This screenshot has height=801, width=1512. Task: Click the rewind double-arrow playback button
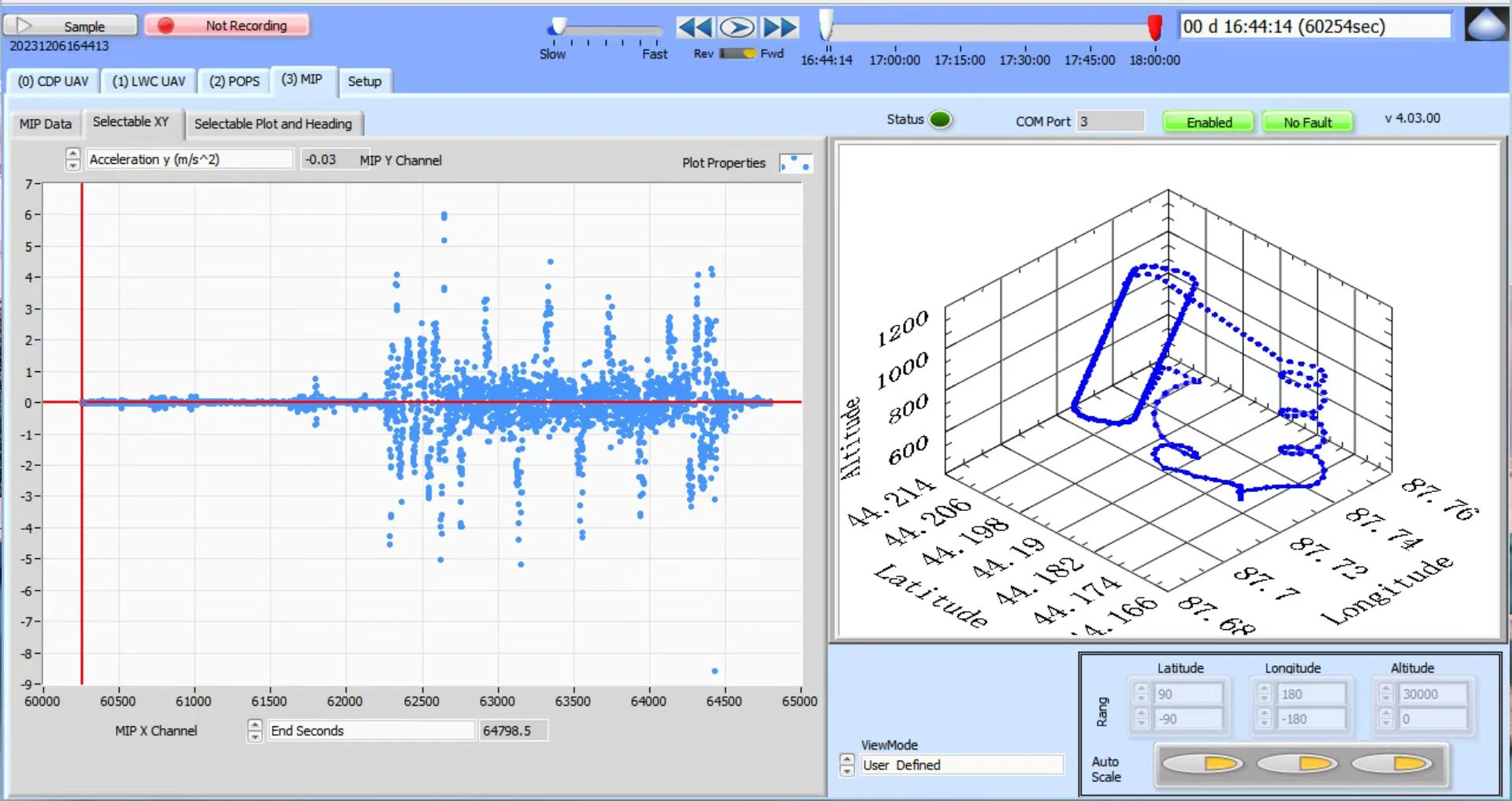point(695,28)
